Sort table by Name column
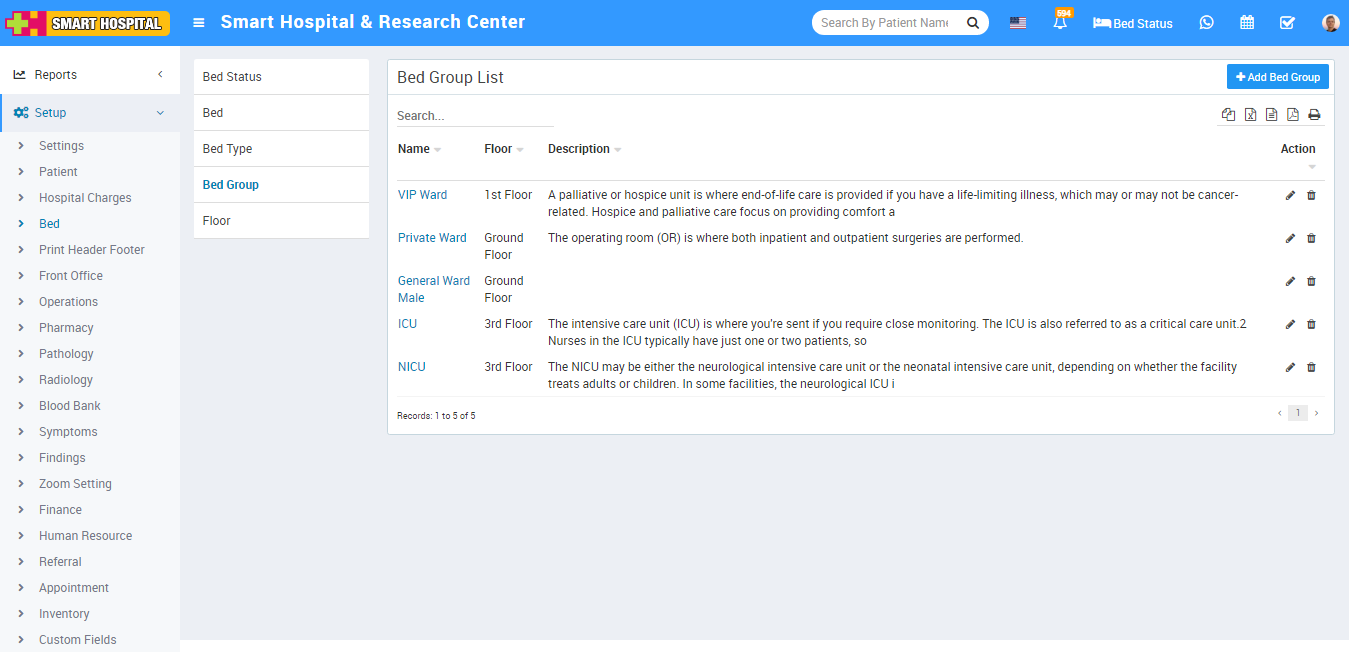 pyautogui.click(x=414, y=149)
